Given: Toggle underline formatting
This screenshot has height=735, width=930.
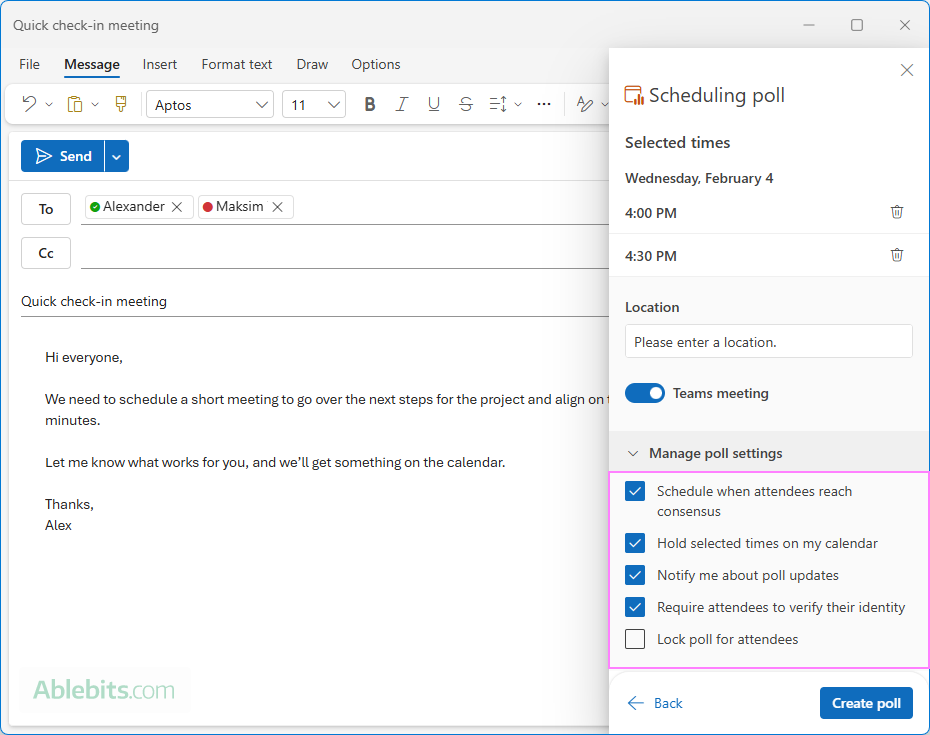Looking at the screenshot, I should point(433,104).
